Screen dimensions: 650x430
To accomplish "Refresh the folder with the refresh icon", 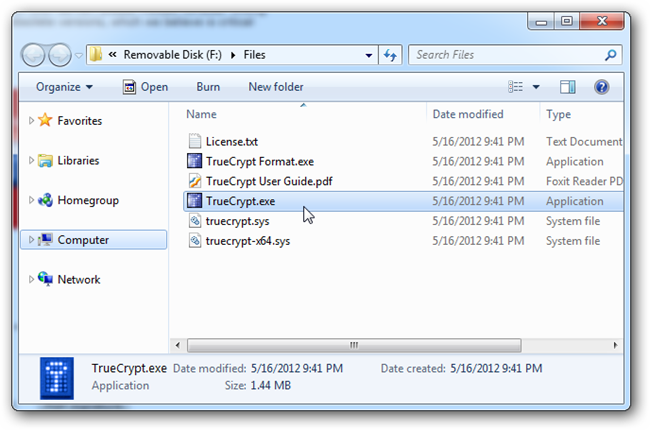I will [x=390, y=55].
